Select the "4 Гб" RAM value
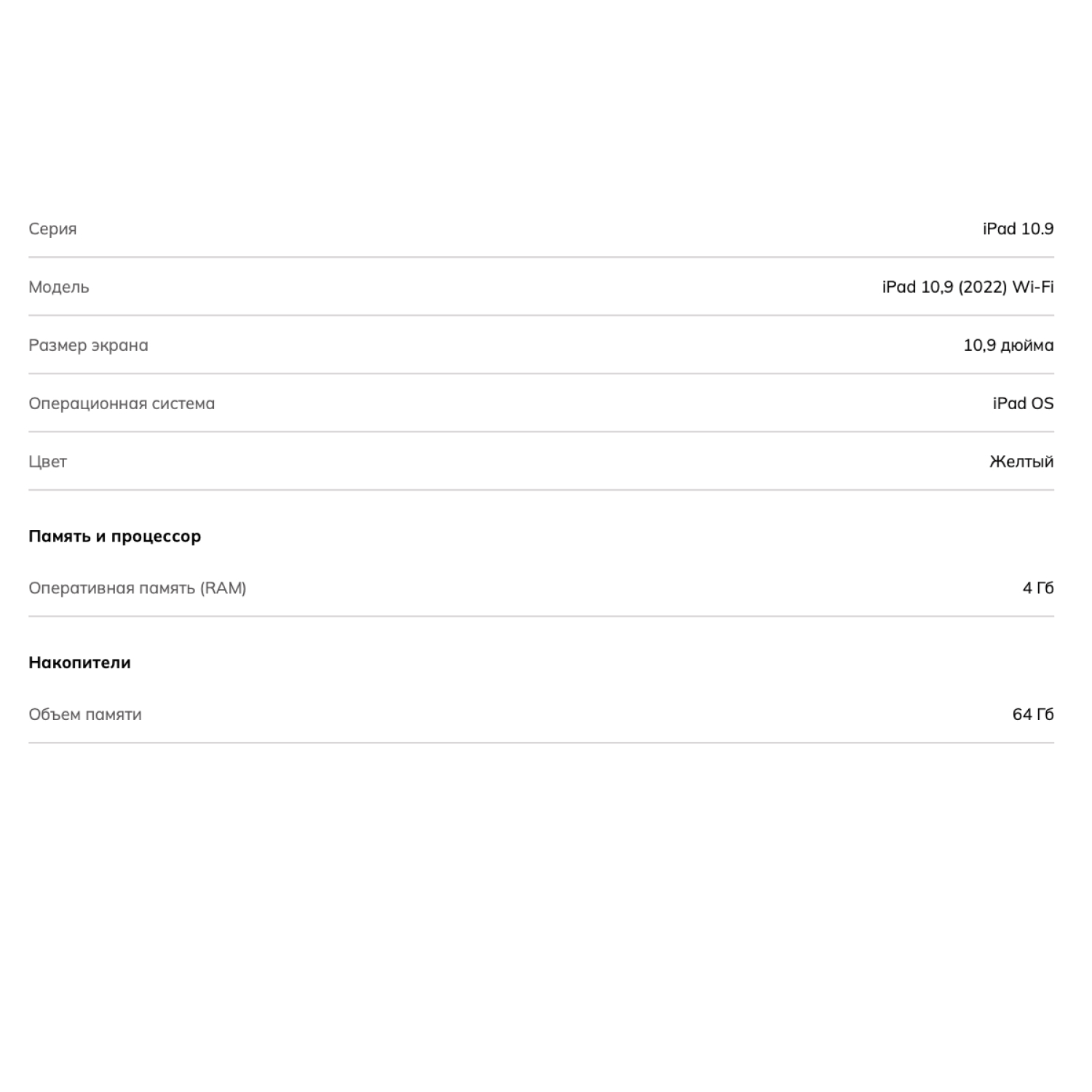This screenshot has width=1092, height=1092. point(1037,588)
